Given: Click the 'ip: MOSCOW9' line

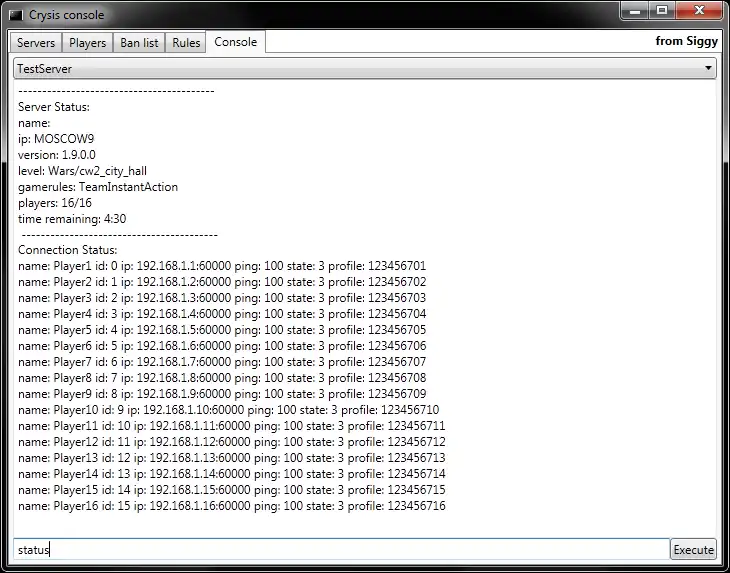Looking at the screenshot, I should click(x=56, y=139).
